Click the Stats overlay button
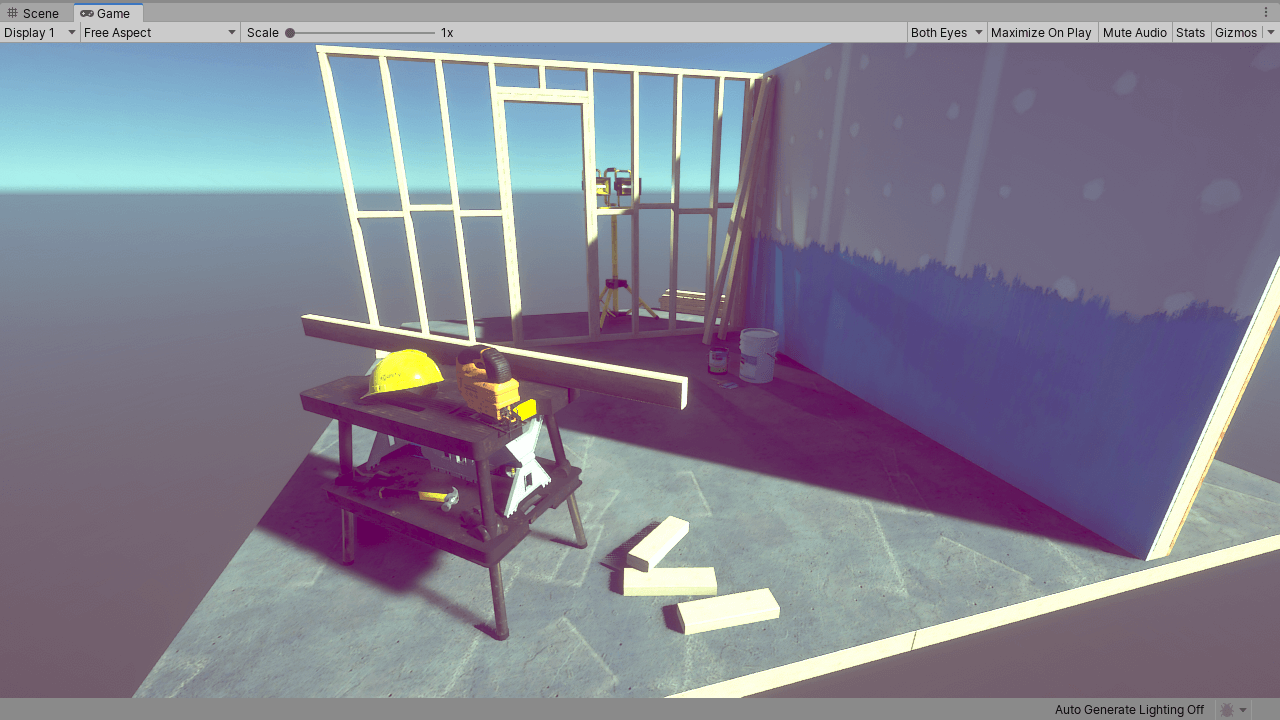The width and height of the screenshot is (1280, 720). point(1191,32)
